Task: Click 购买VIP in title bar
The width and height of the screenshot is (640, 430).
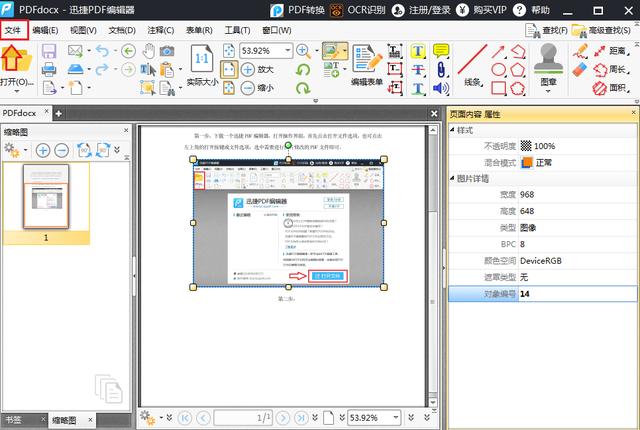Action: [x=481, y=10]
